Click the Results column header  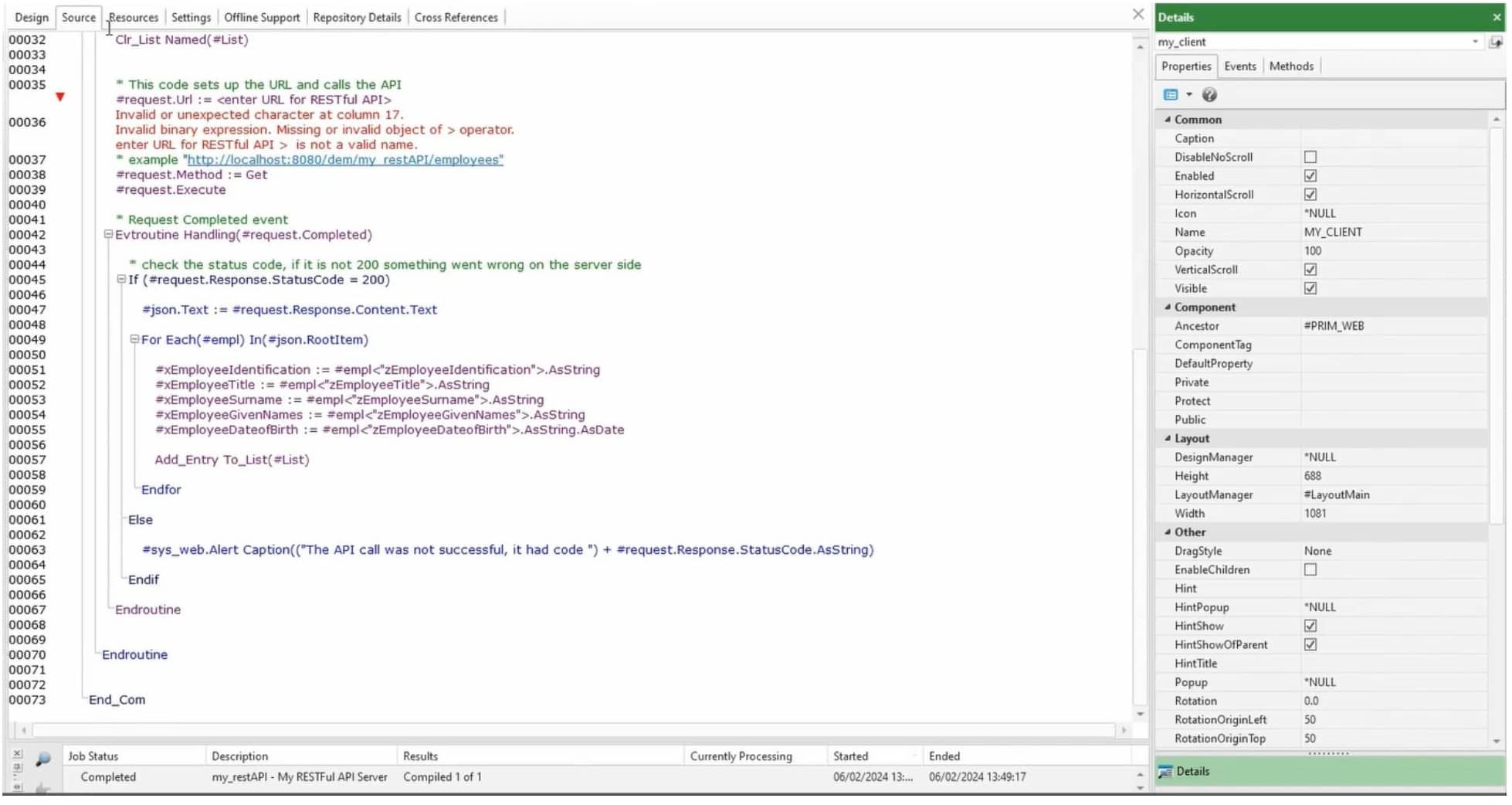pyautogui.click(x=540, y=756)
